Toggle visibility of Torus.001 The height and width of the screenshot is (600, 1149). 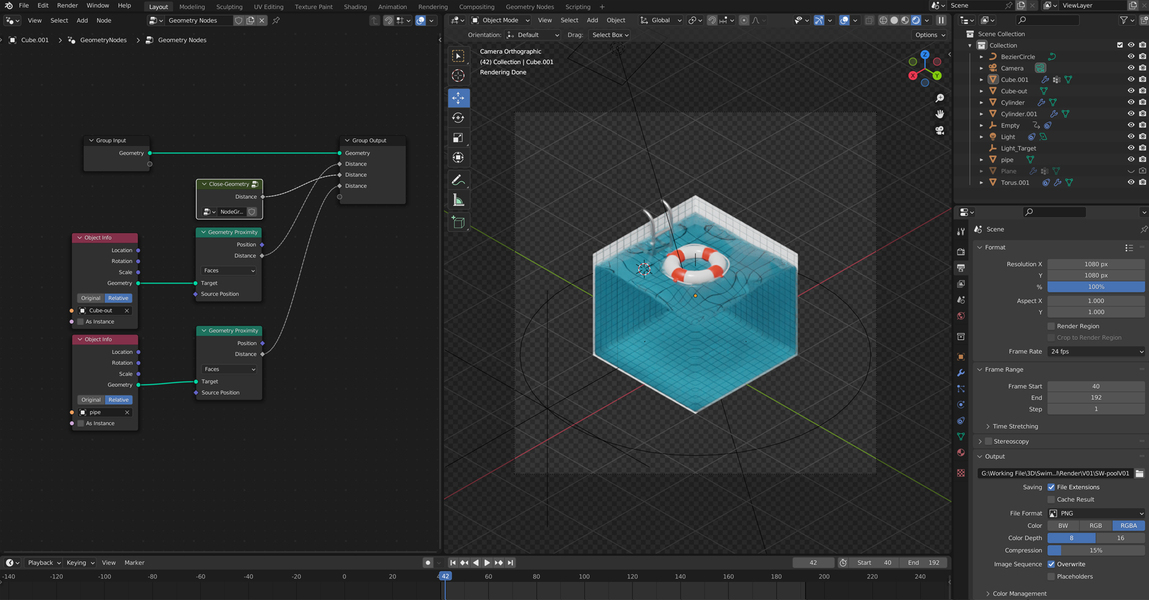1131,182
